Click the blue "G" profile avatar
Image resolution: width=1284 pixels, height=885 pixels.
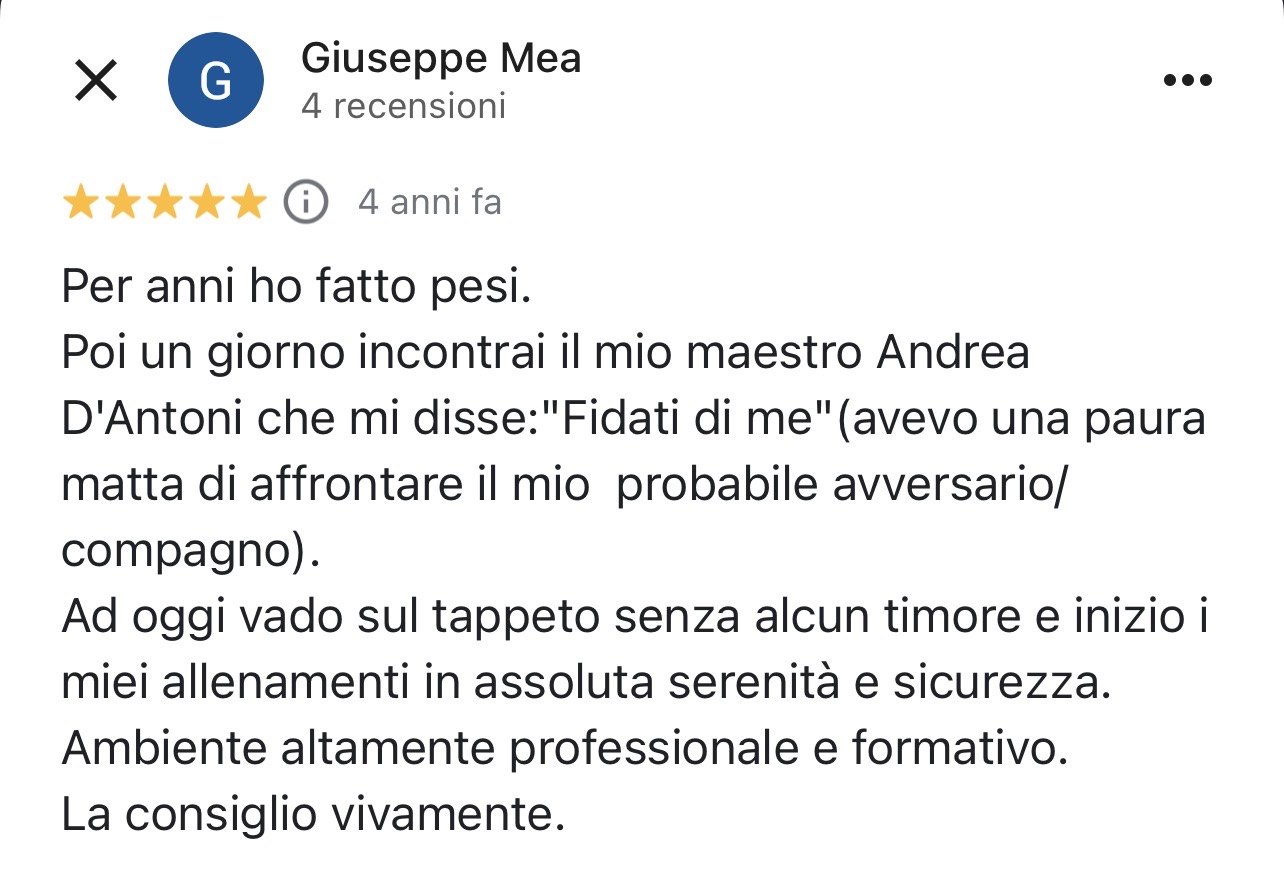[x=216, y=80]
